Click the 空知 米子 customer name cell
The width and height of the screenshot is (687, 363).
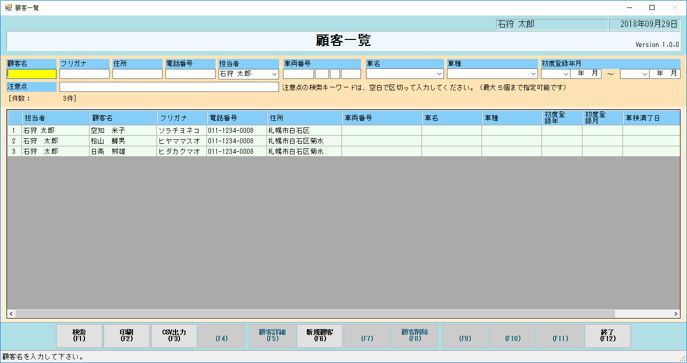[123, 130]
